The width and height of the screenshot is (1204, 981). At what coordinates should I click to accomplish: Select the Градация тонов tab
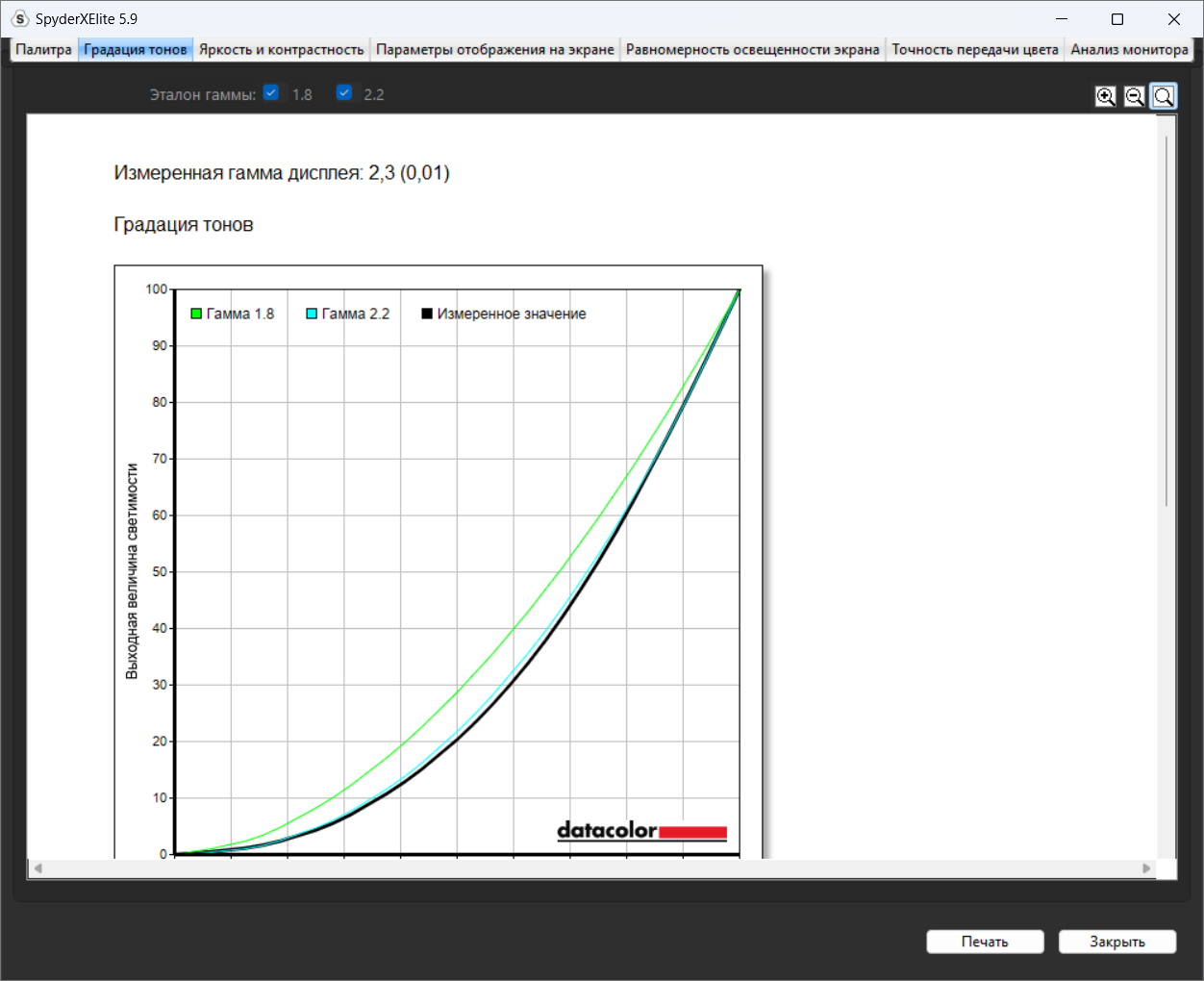[x=136, y=50]
